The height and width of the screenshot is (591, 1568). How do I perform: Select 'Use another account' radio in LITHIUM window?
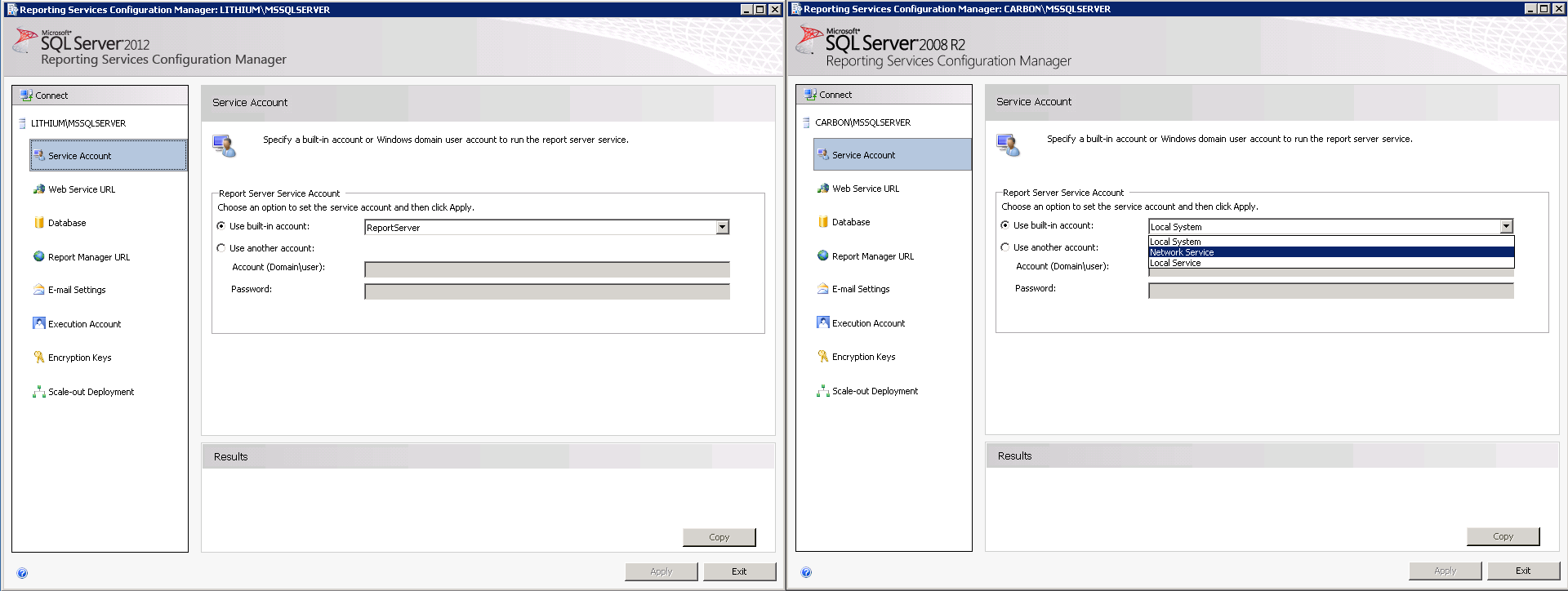coord(221,248)
